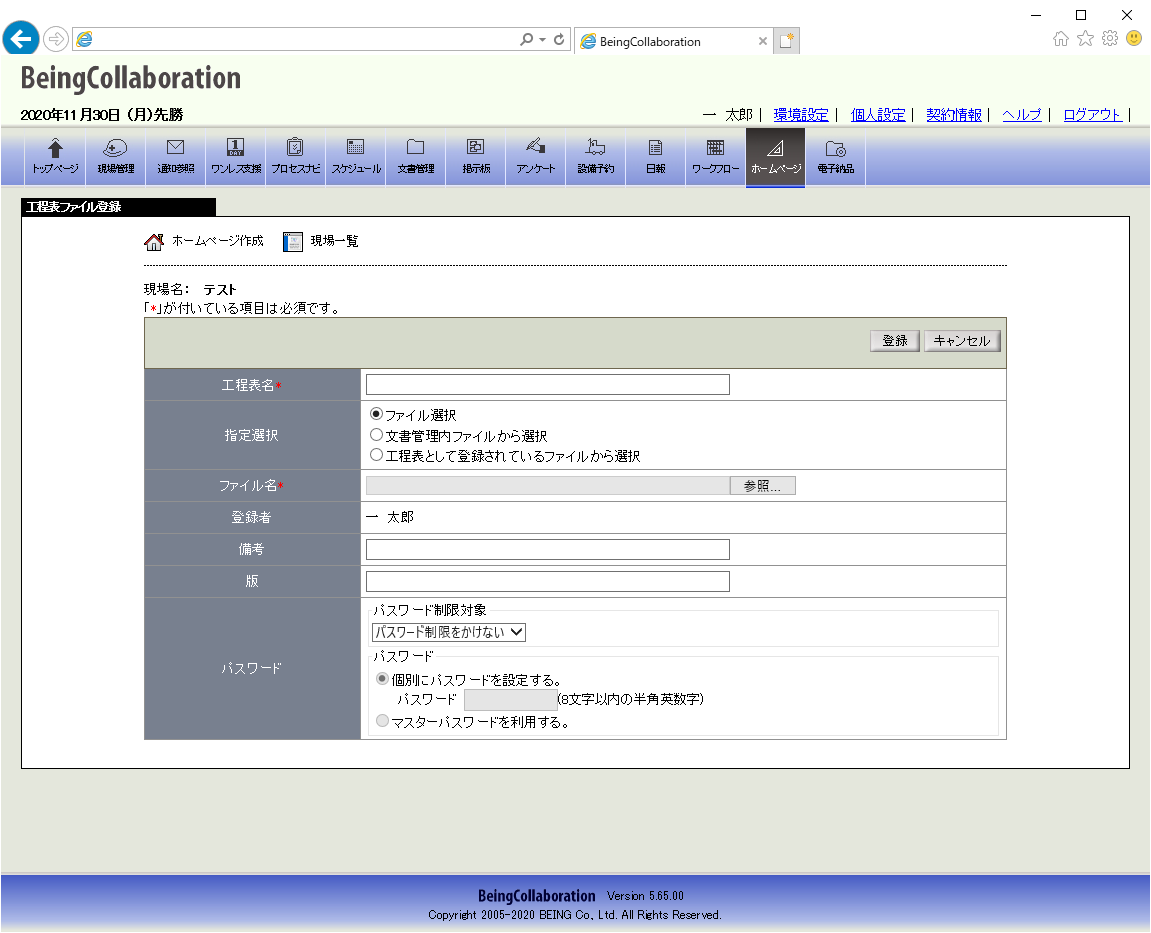The image size is (1151, 933).
Task: Focus the 備考 input field
Action: (x=548, y=549)
